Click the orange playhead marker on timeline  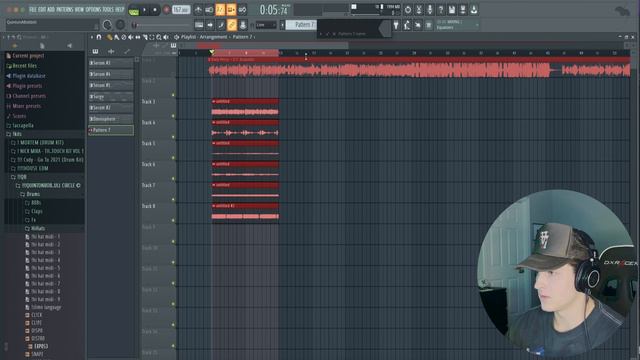pos(211,52)
